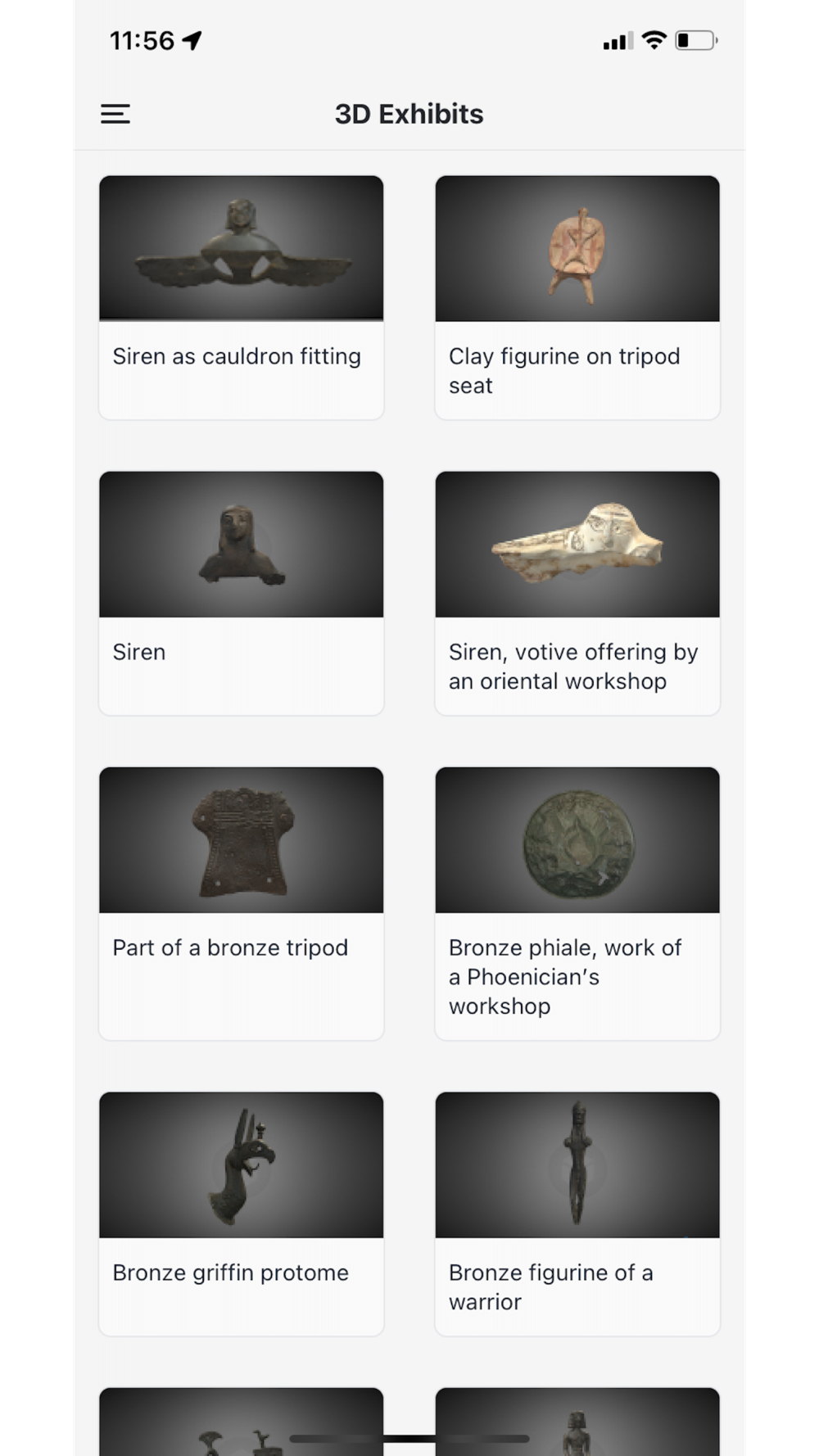This screenshot has width=819, height=1456.
Task: Open Clay figurine on tripod seat image
Action: tap(577, 248)
